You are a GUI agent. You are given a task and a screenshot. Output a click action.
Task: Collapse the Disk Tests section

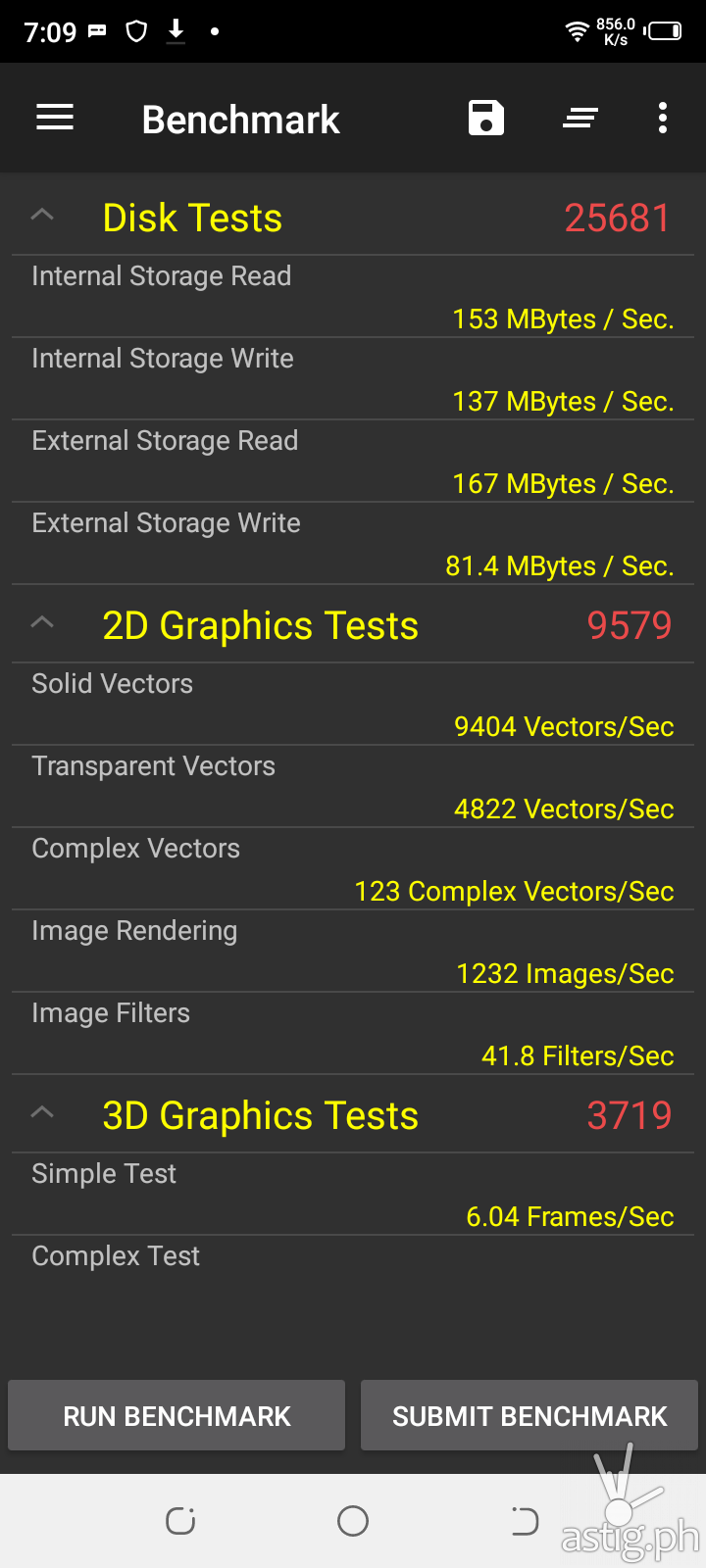[42, 216]
